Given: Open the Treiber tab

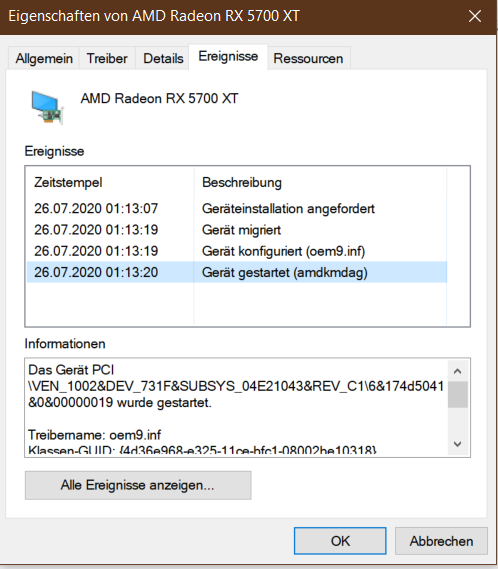Looking at the screenshot, I should 107,58.
